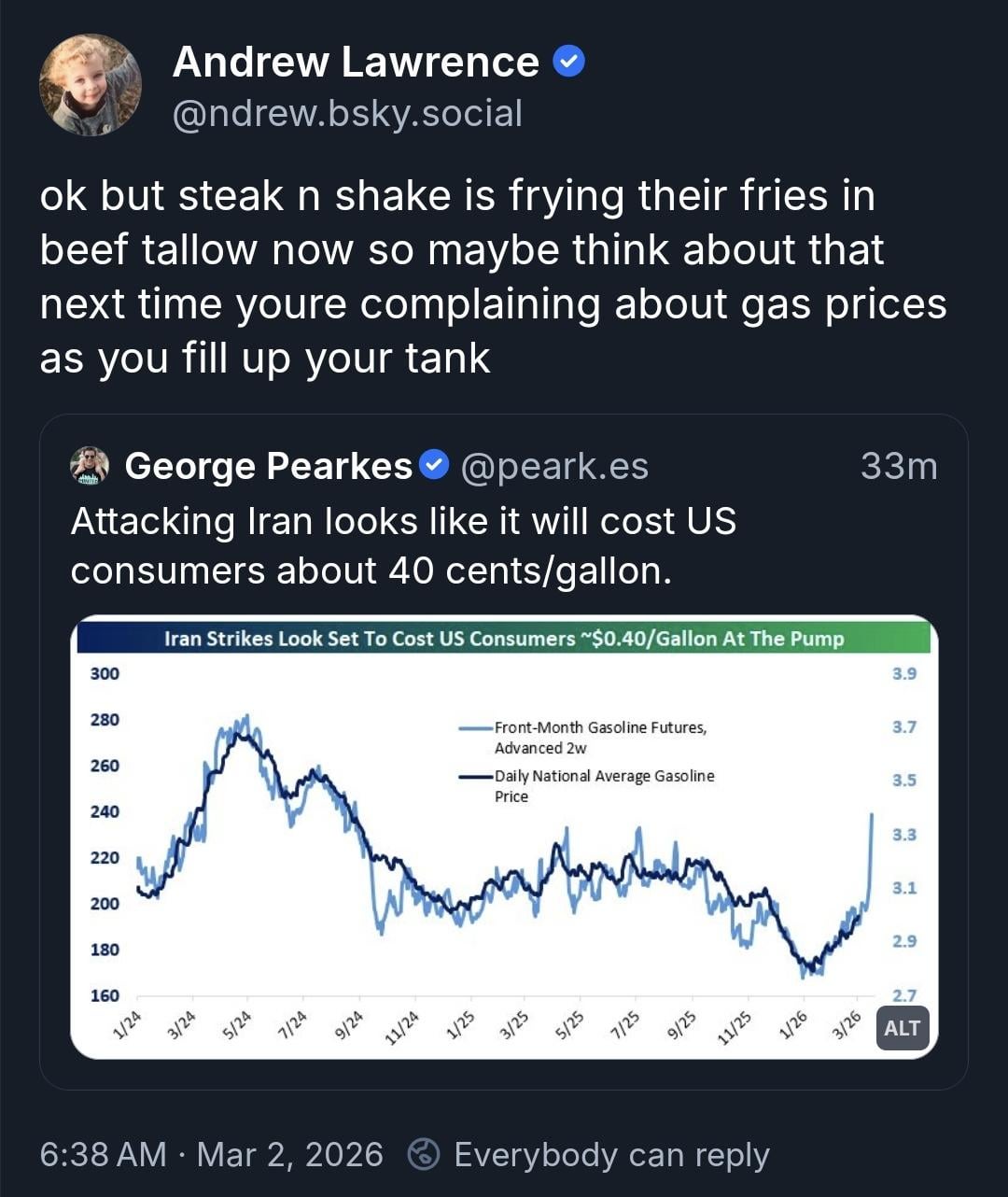Click Daily National Average Gasoline Price legend

[603, 785]
